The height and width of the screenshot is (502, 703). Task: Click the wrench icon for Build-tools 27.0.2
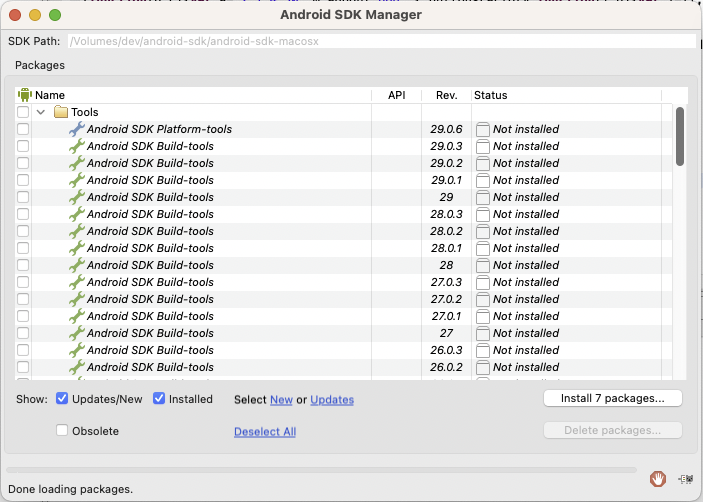(x=77, y=299)
